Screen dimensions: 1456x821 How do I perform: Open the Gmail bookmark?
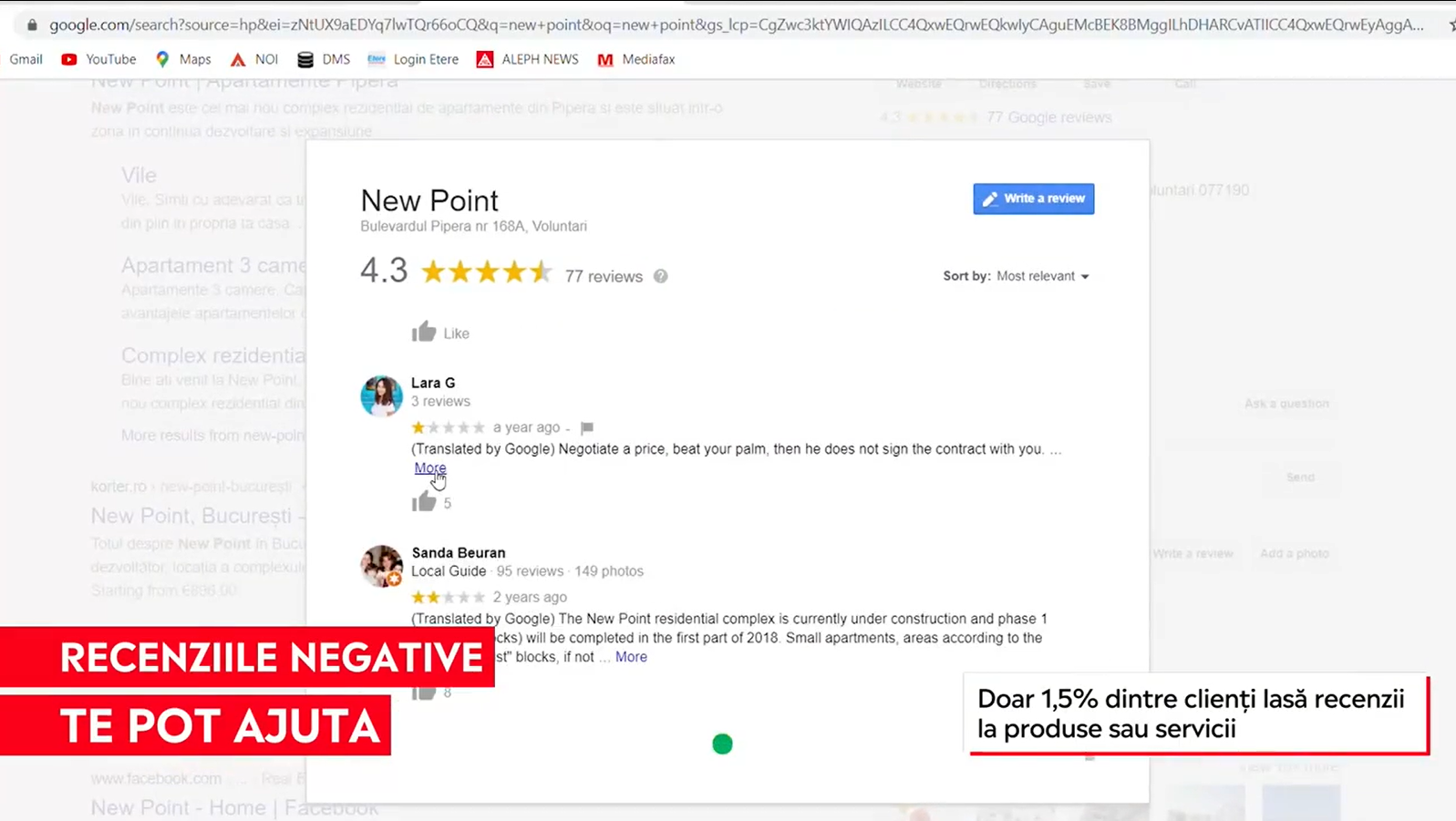26,59
